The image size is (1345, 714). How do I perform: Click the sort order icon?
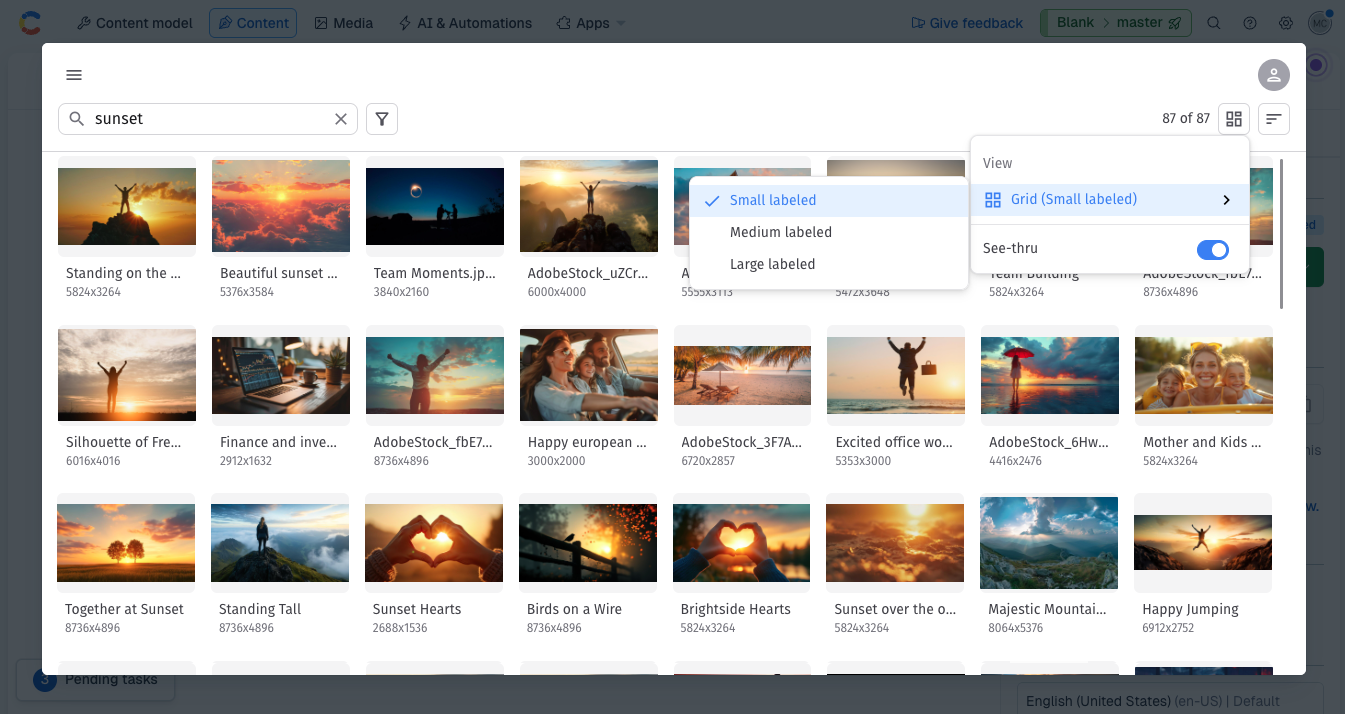click(1274, 119)
